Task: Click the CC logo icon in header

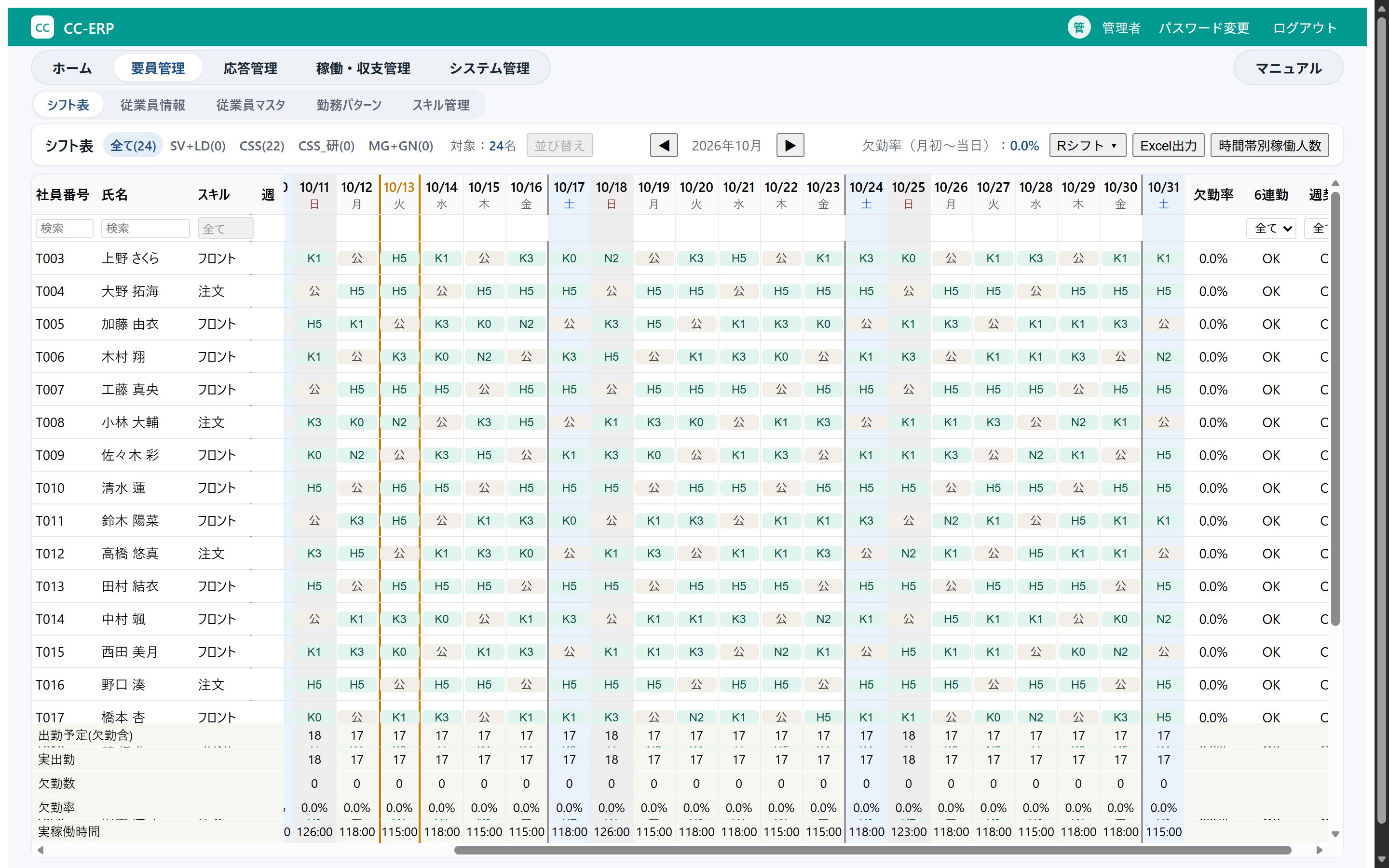Action: coord(42,27)
